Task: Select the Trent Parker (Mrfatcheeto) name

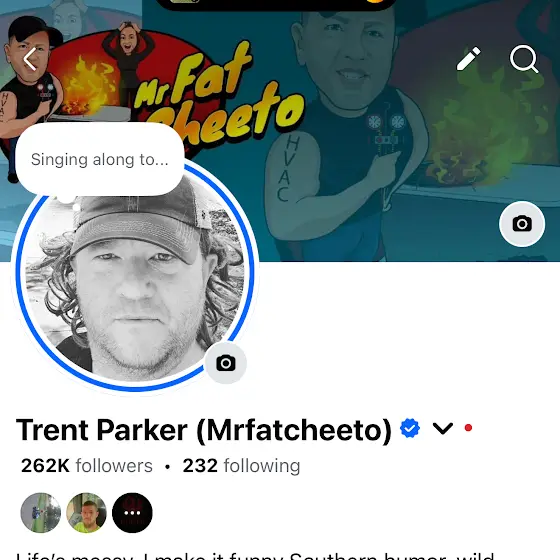Action: click(x=204, y=430)
